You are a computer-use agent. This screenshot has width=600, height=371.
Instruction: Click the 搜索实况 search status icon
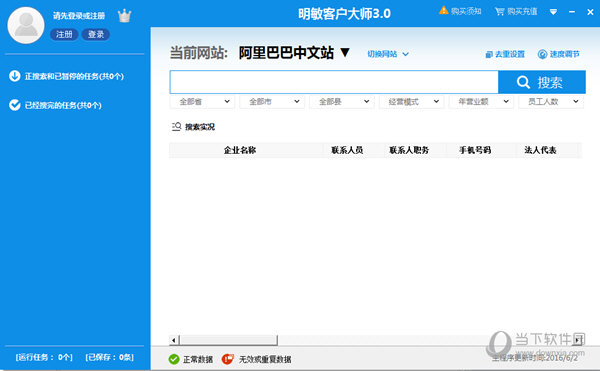click(x=176, y=127)
